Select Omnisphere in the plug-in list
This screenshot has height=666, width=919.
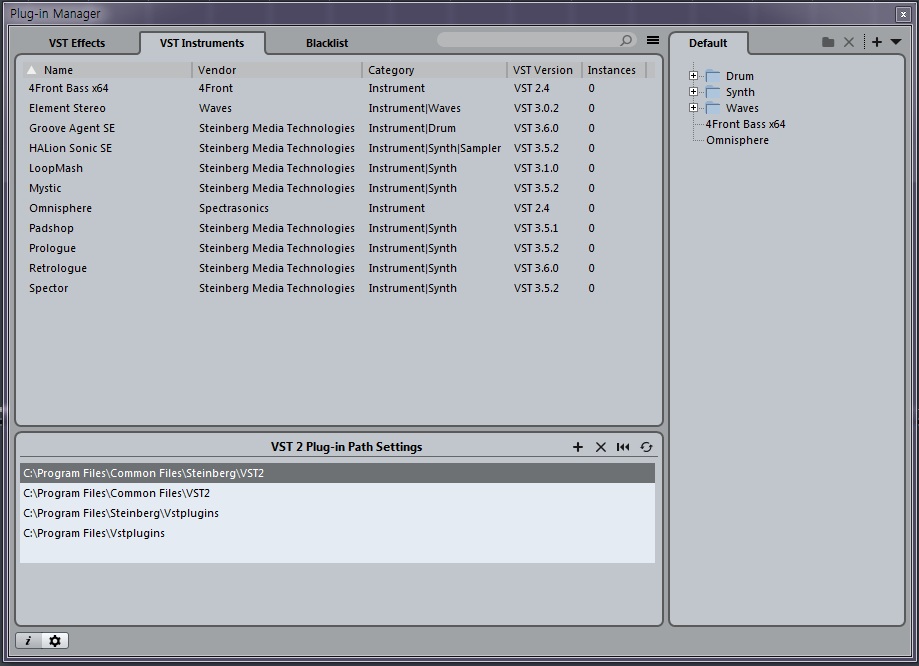[339, 208]
